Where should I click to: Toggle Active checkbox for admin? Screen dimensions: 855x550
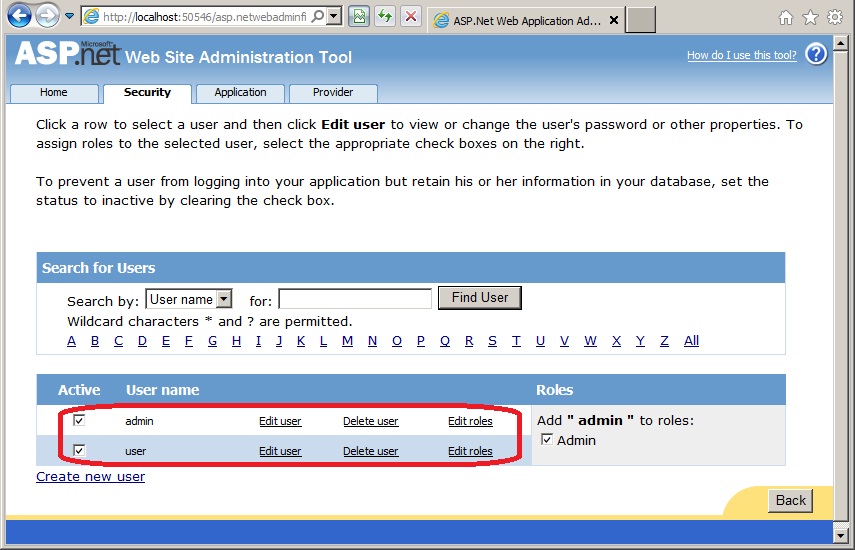pyautogui.click(x=79, y=420)
